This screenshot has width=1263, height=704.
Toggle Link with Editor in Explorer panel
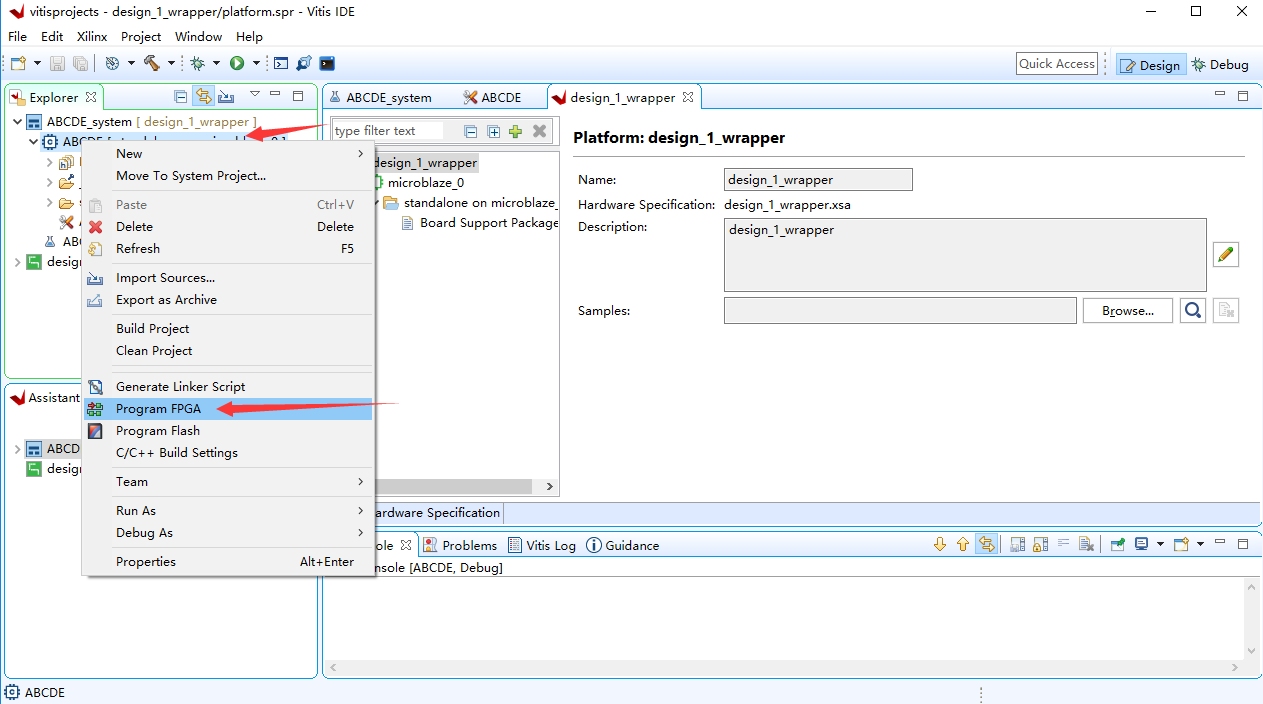point(204,96)
